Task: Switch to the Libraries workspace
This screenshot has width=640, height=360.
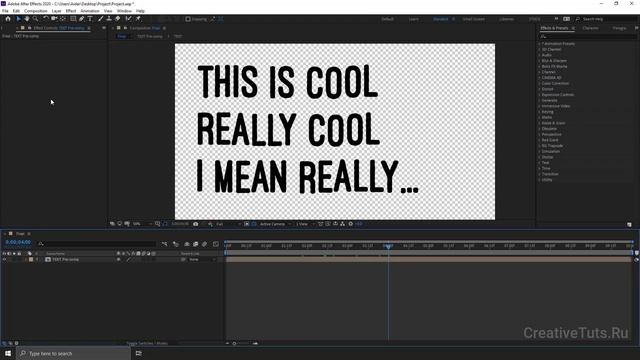Action: click(507, 19)
